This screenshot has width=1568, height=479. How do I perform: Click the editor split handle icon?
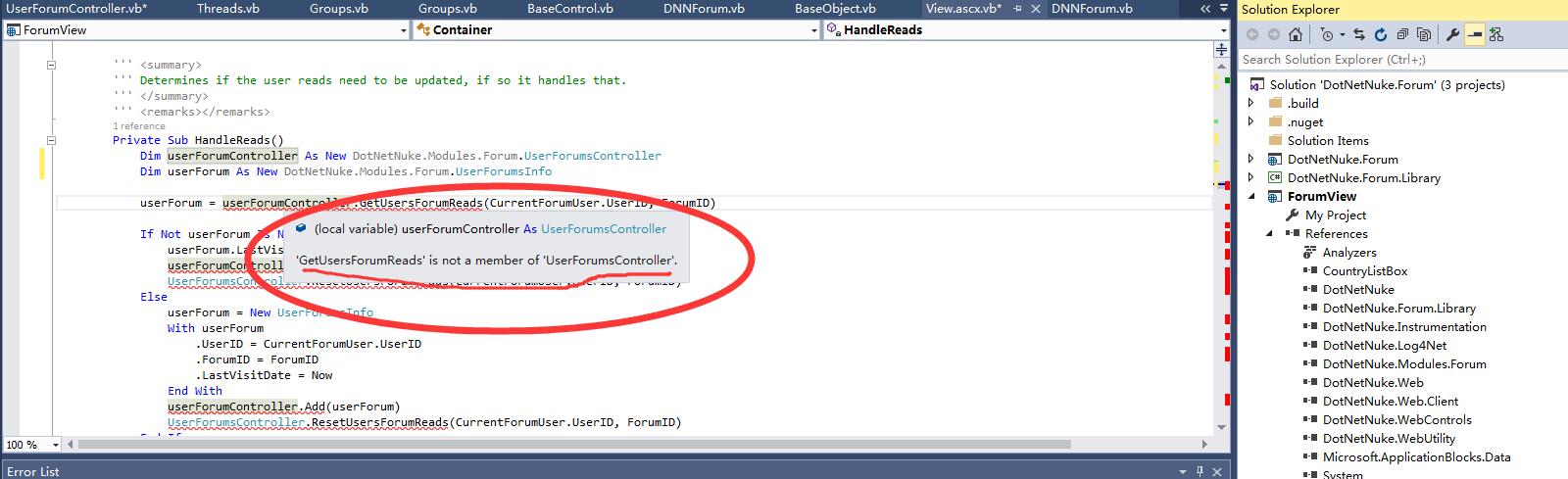(1221, 49)
